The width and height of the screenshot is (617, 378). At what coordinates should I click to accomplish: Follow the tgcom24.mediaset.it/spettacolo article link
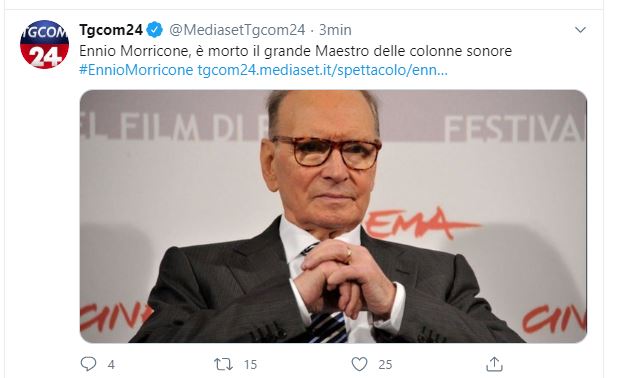[323, 70]
